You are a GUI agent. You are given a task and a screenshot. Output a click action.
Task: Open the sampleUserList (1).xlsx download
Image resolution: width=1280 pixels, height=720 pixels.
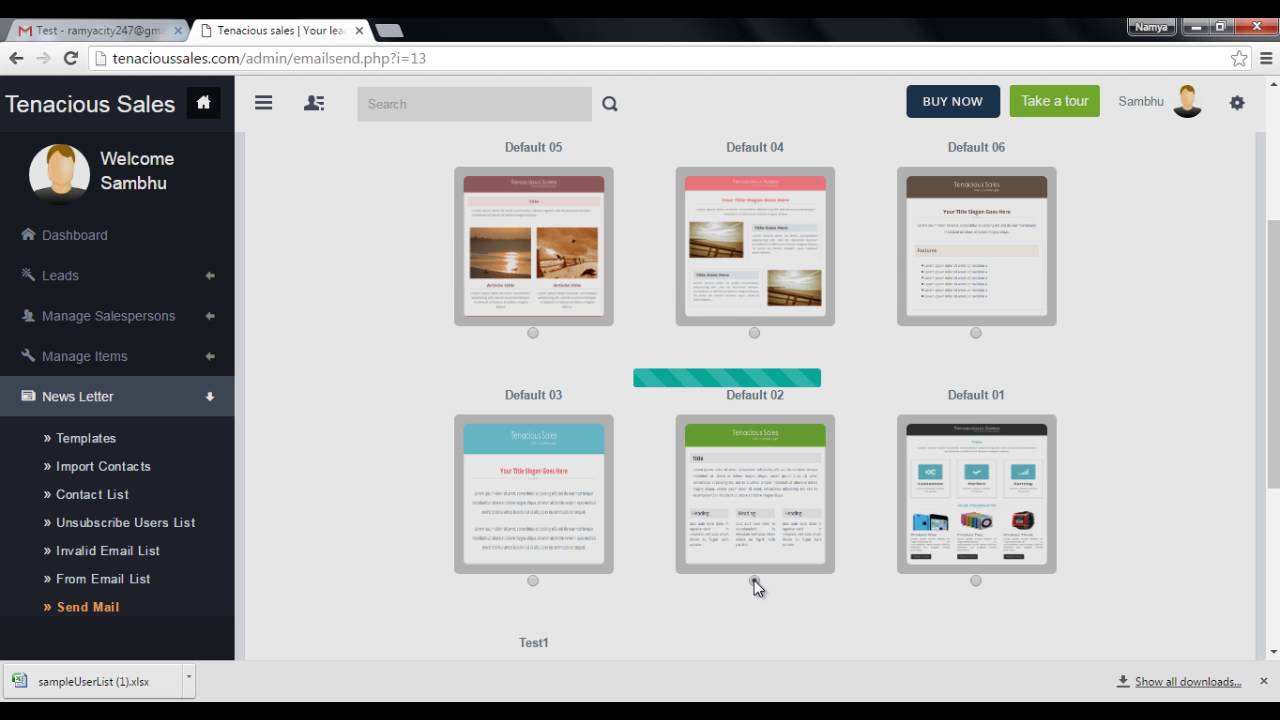click(93, 681)
